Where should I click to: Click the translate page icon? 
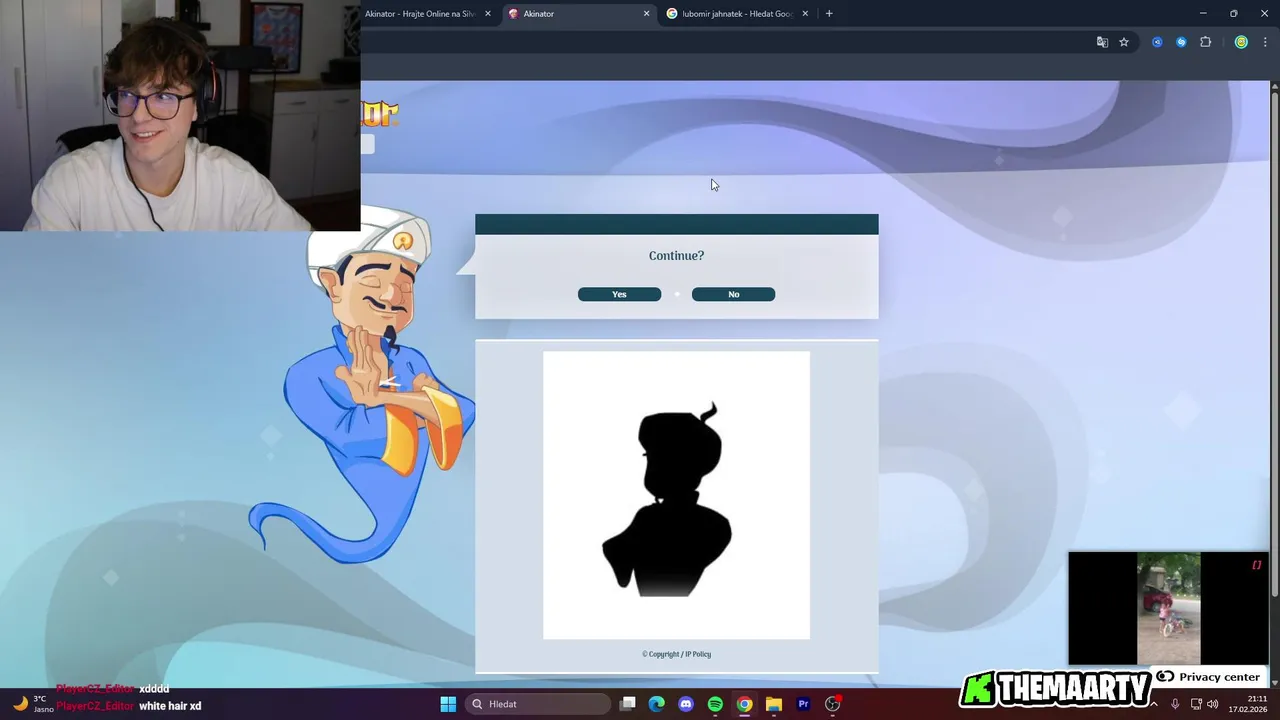point(1102,42)
